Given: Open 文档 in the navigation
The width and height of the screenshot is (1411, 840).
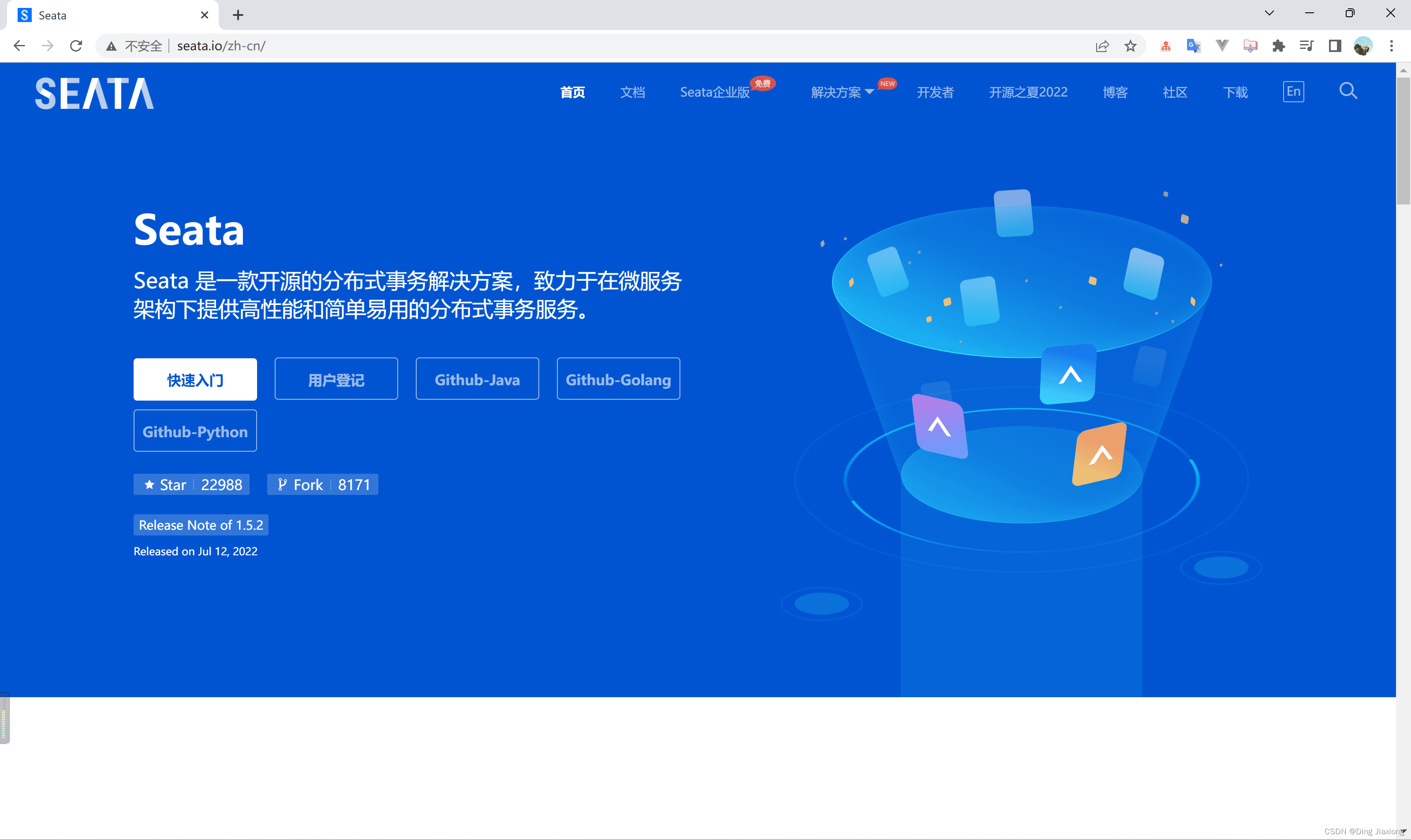Looking at the screenshot, I should 632,92.
